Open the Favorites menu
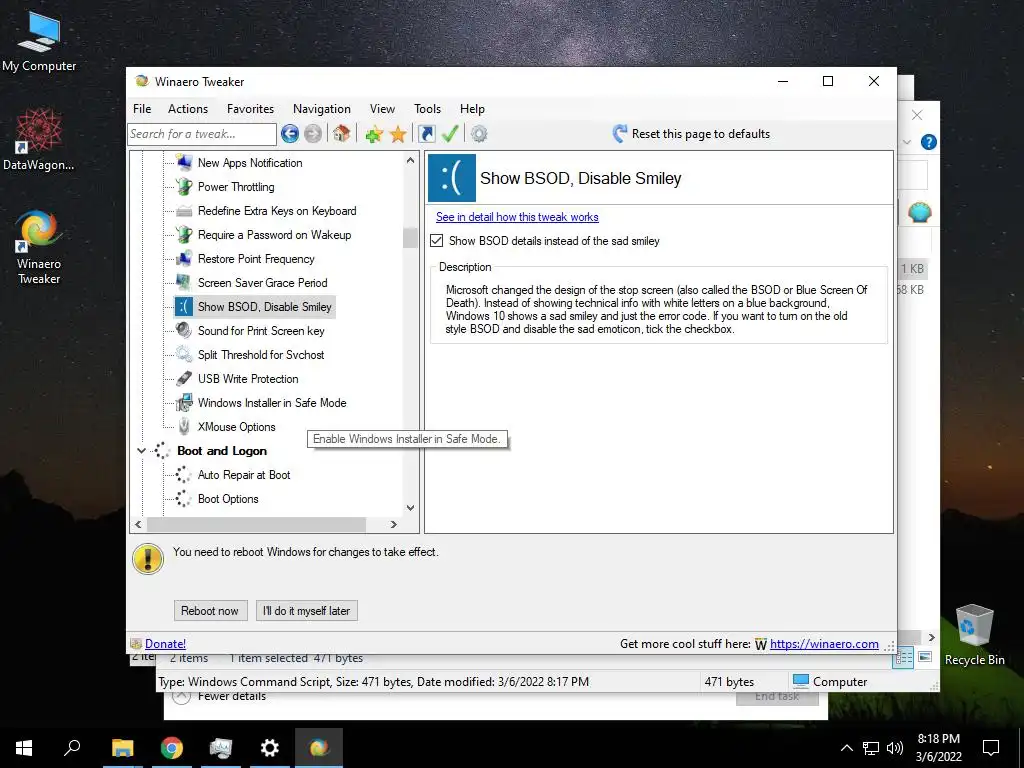The width and height of the screenshot is (1024, 768). pyautogui.click(x=250, y=109)
